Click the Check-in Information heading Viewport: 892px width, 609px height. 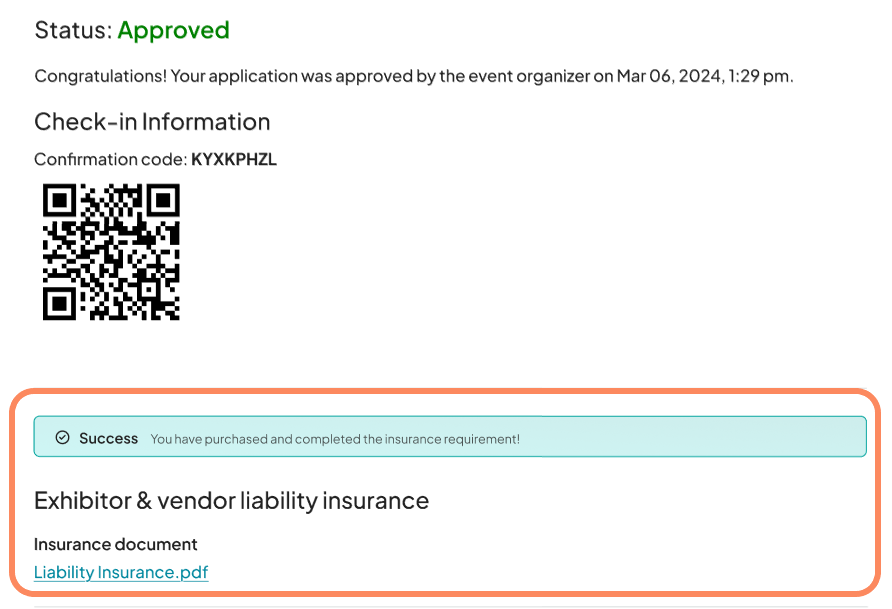pos(152,122)
